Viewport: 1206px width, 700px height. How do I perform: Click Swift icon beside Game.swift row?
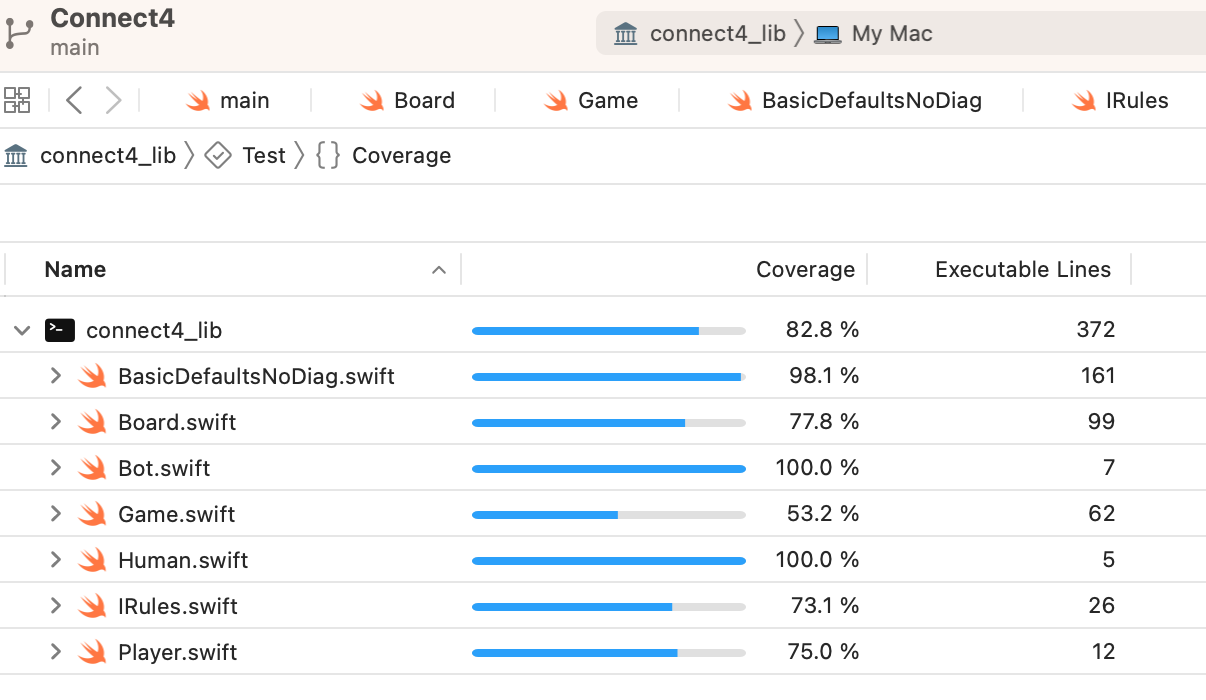[x=93, y=514]
